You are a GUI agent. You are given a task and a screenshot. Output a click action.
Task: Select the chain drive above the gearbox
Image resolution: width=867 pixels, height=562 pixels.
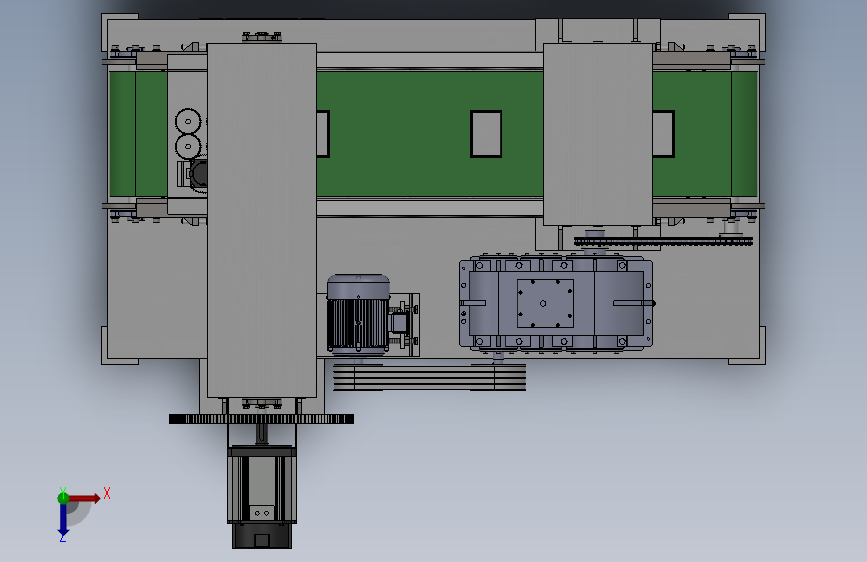[x=663, y=241]
